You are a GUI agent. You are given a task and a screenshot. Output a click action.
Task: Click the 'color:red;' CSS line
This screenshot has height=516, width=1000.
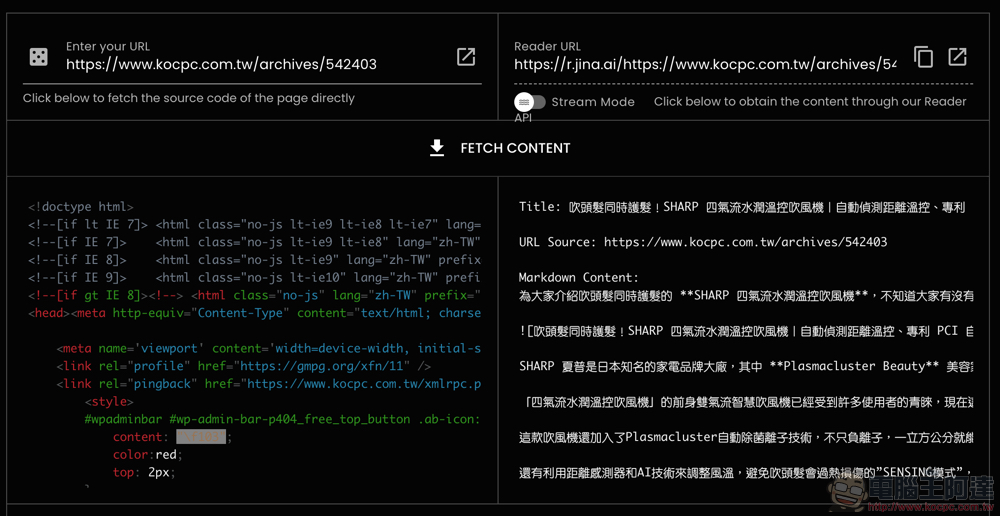click(148, 455)
